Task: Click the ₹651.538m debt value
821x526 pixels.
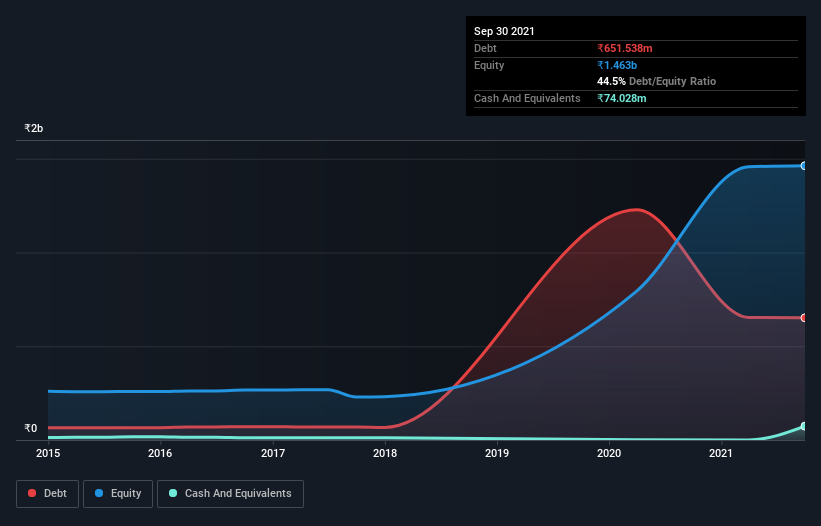Action: 625,48
